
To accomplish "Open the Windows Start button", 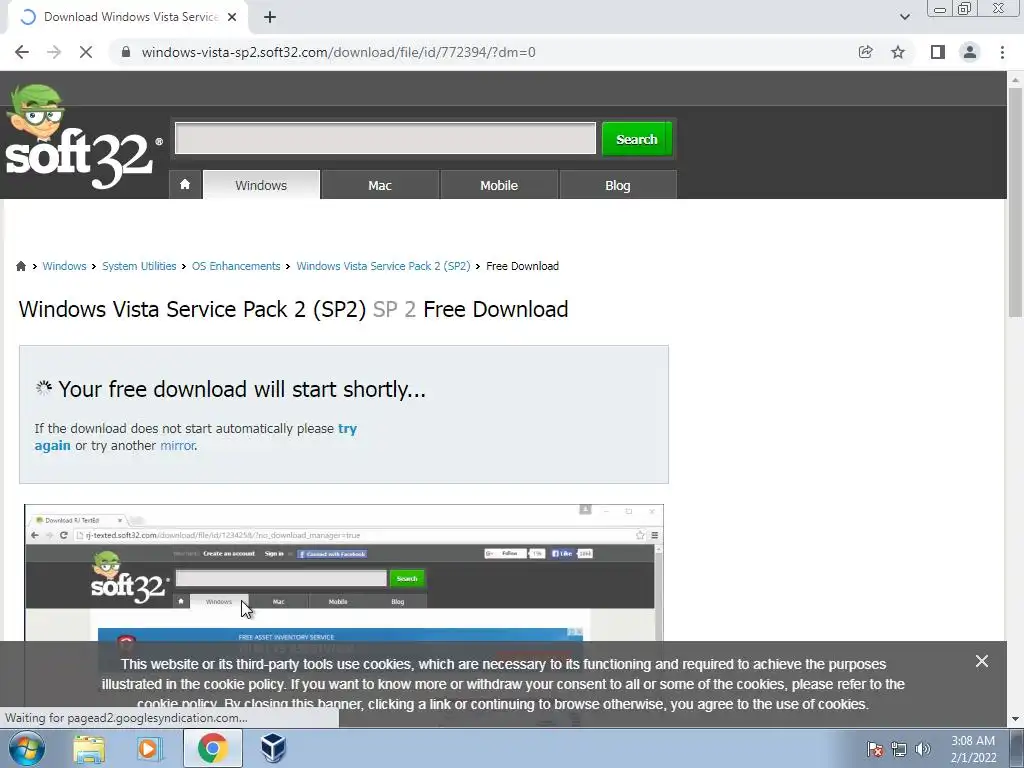I will click(x=27, y=748).
